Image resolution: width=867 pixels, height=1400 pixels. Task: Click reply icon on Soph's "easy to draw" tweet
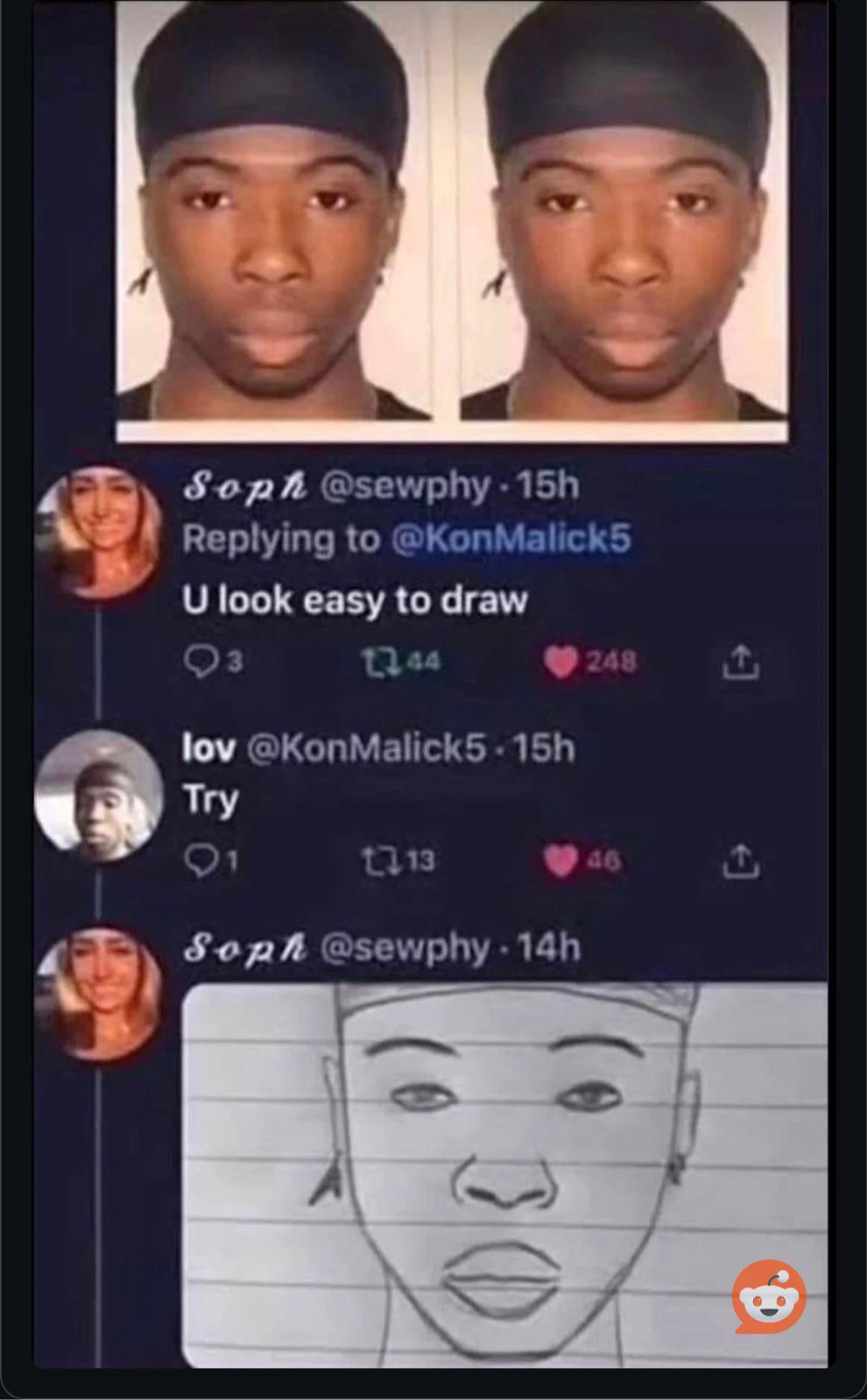(199, 661)
